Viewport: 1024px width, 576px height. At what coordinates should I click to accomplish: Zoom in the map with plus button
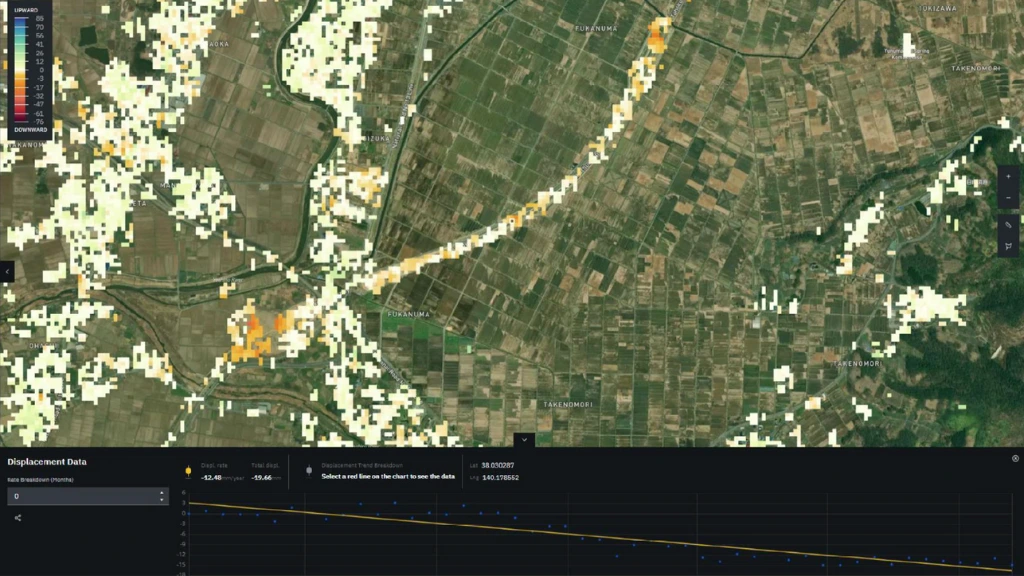click(1008, 176)
